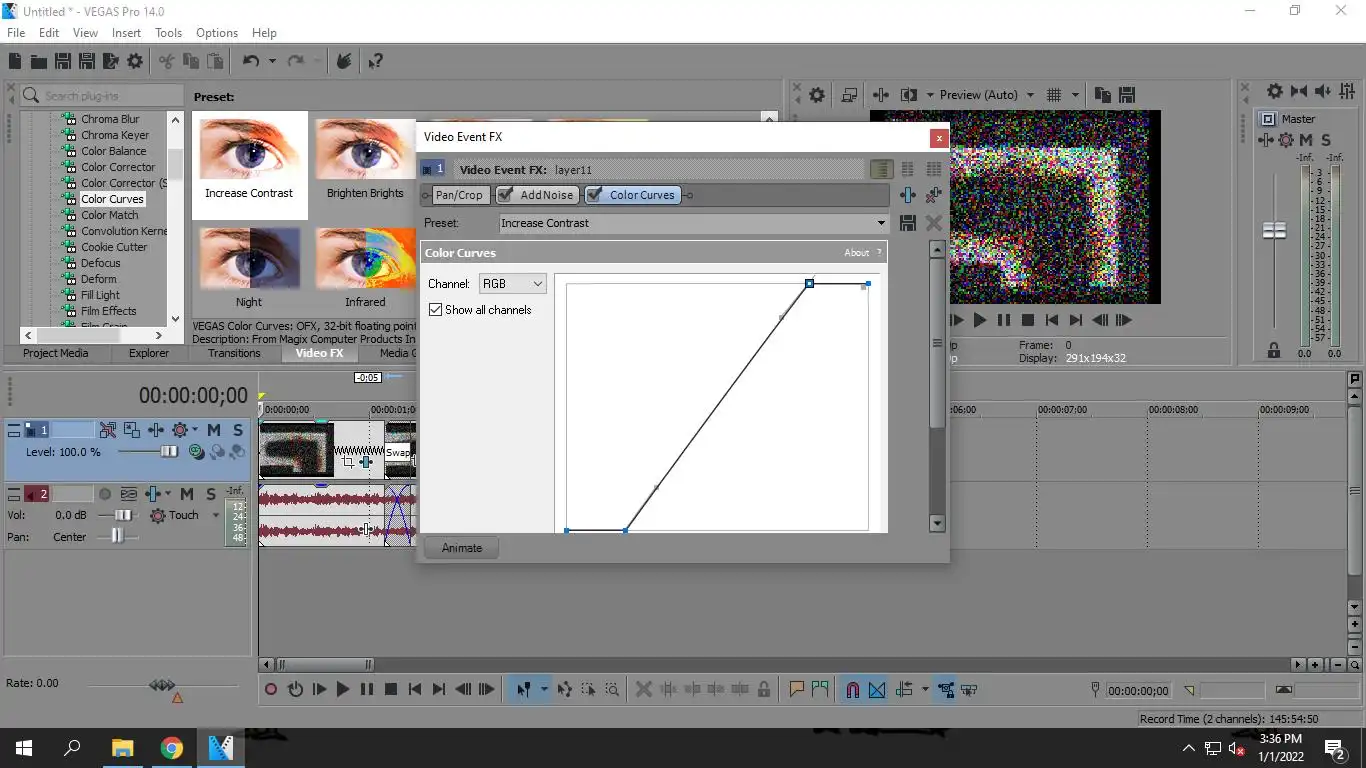1366x768 pixels.
Task: Click the Record button on transport bar
Action: point(271,689)
